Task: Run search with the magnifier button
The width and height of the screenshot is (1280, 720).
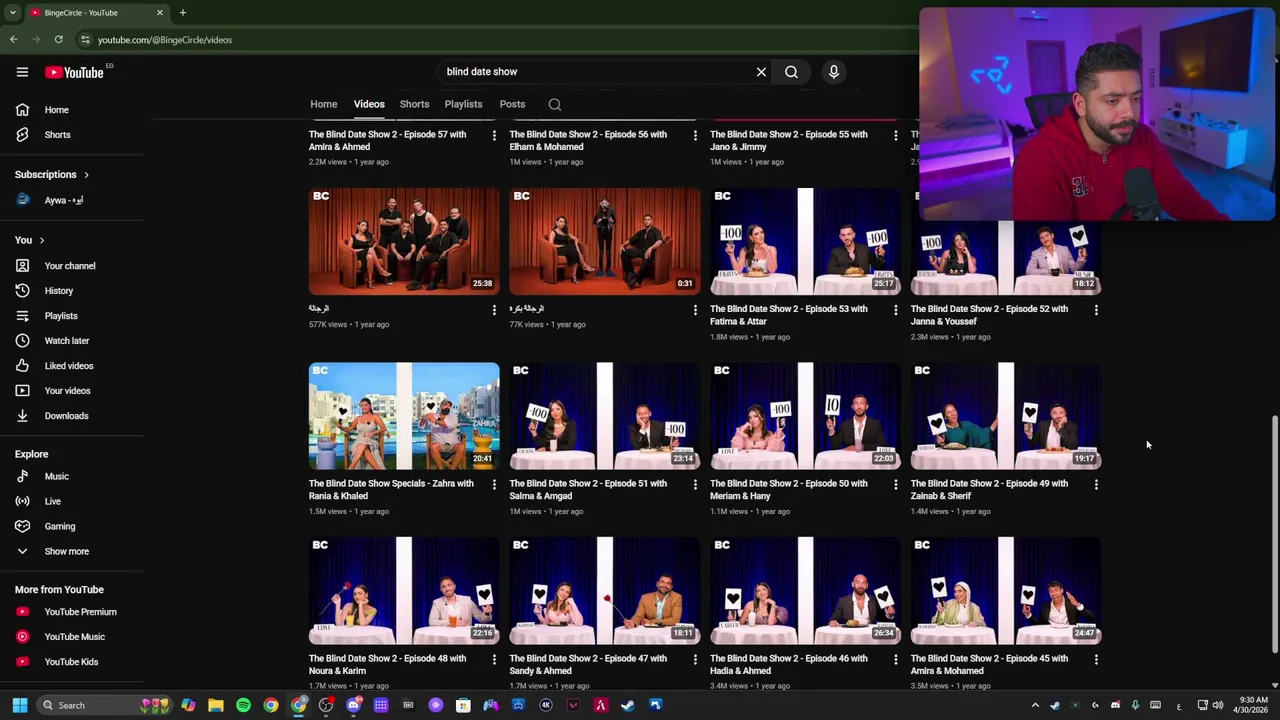Action: point(791,72)
